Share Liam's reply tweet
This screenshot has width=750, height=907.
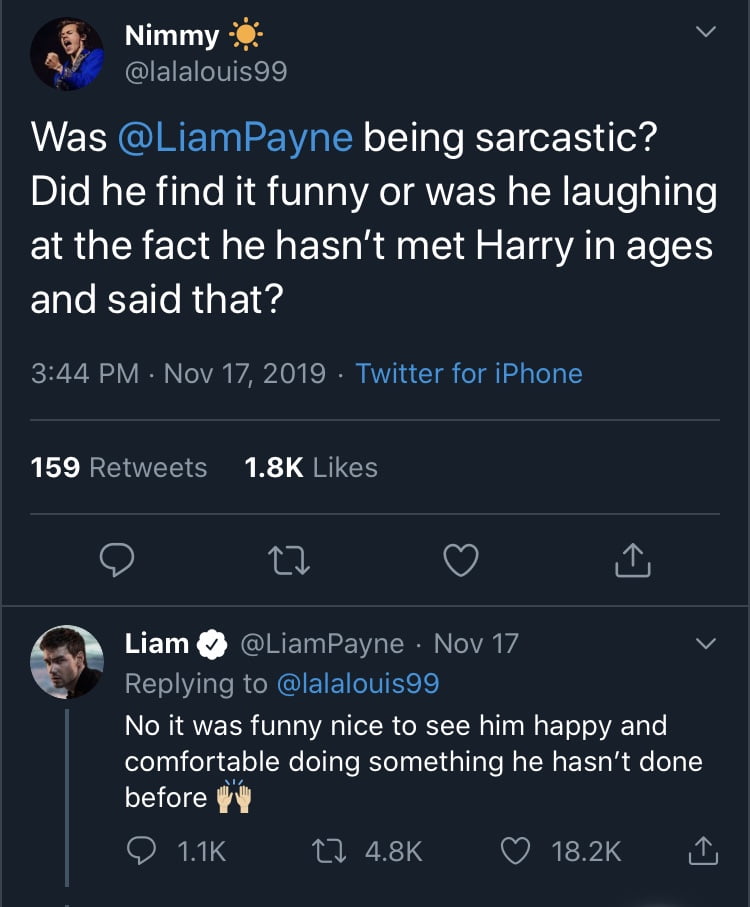(703, 851)
